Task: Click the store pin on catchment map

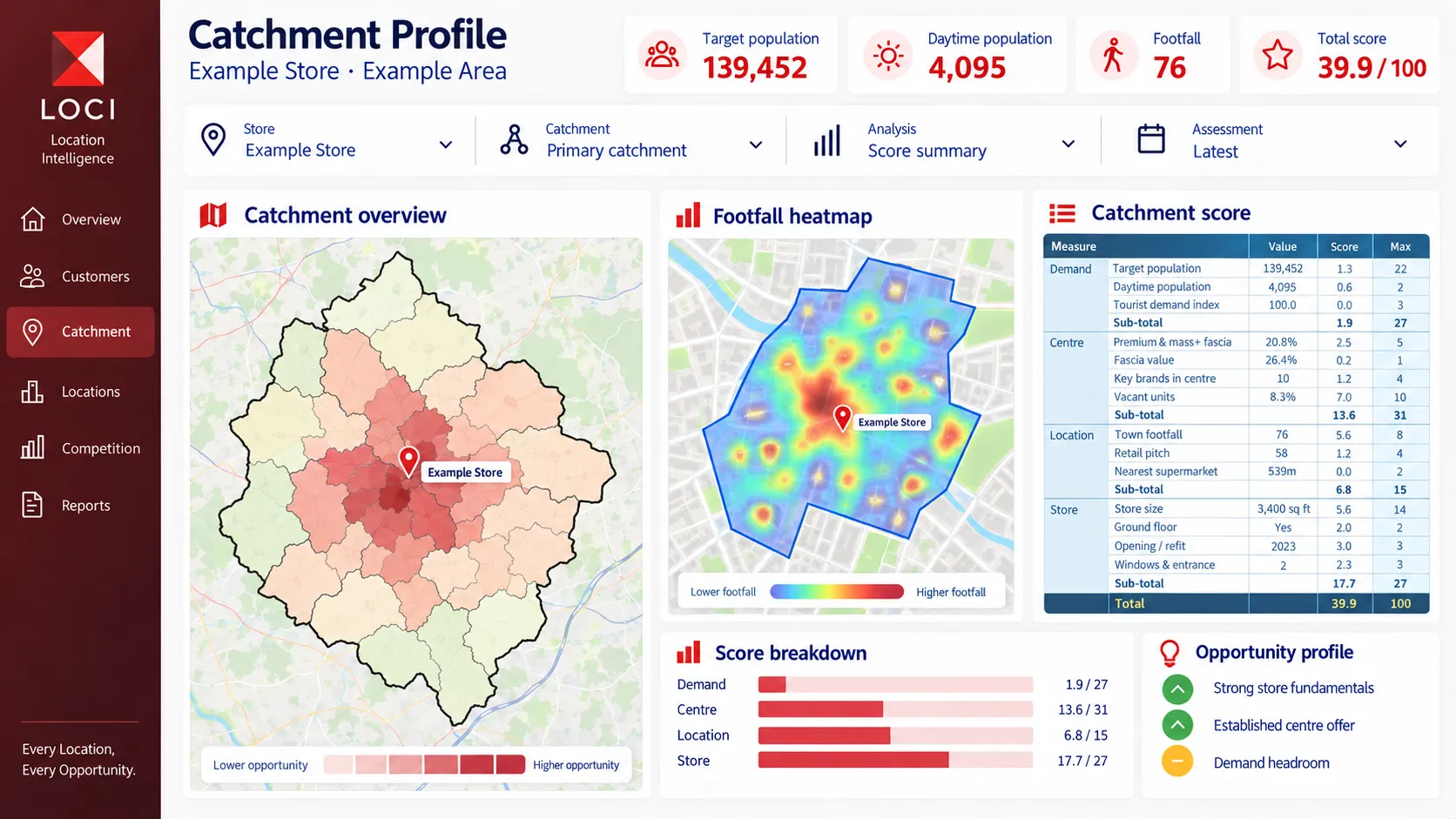Action: (x=408, y=461)
